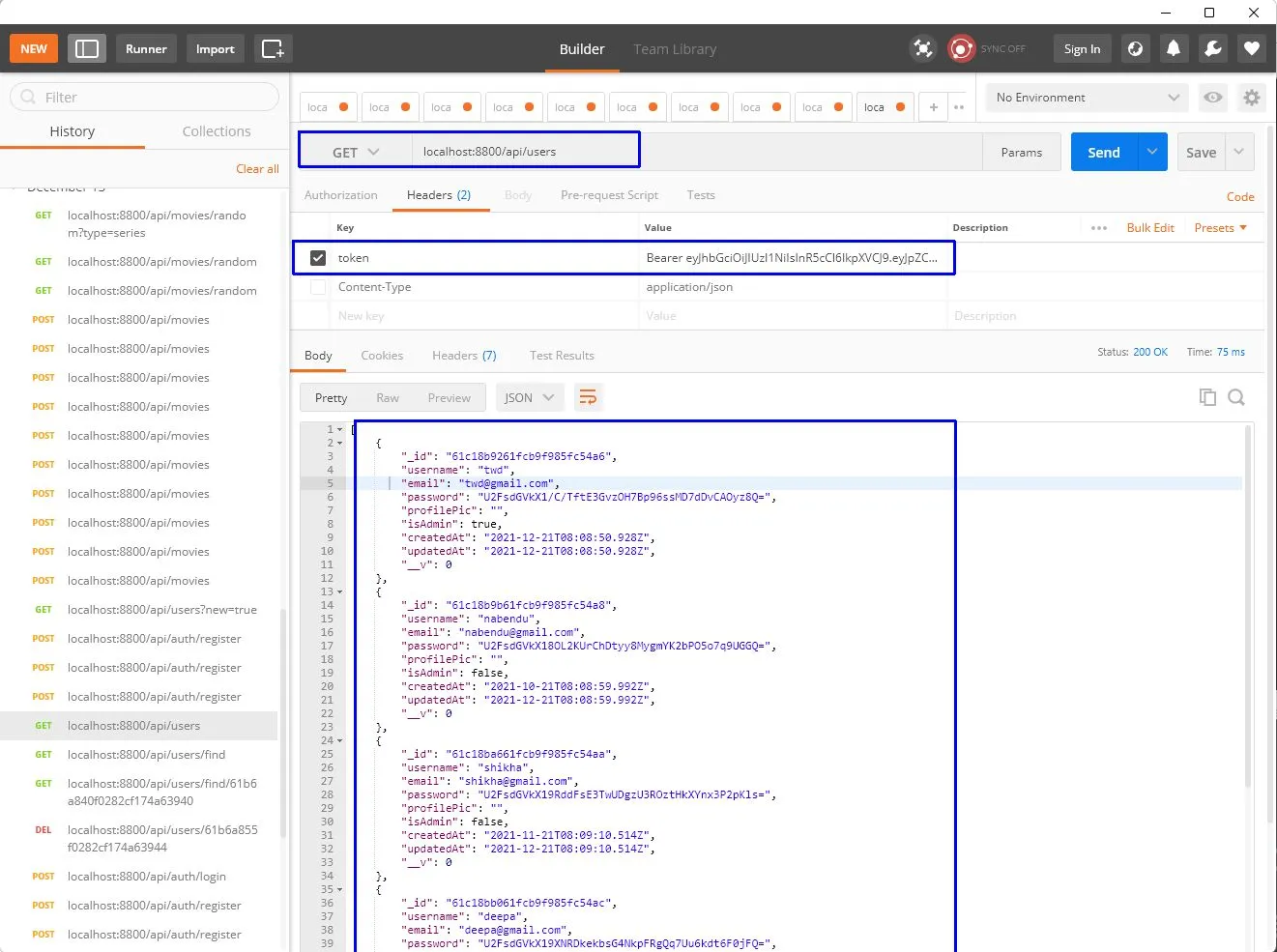
Task: Click the Save button
Action: [x=1202, y=153]
